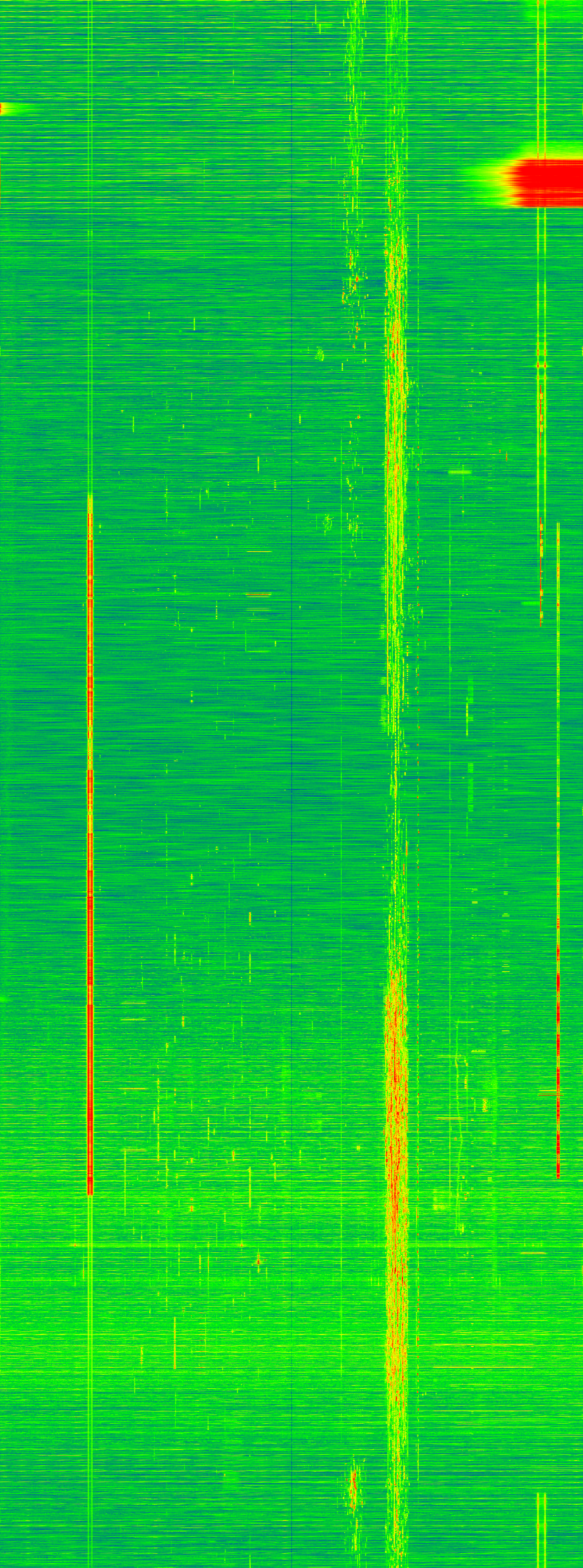The width and height of the screenshot is (583, 1568).
Task: Select the thin dark blue vertical center line
Action: [293, 731]
